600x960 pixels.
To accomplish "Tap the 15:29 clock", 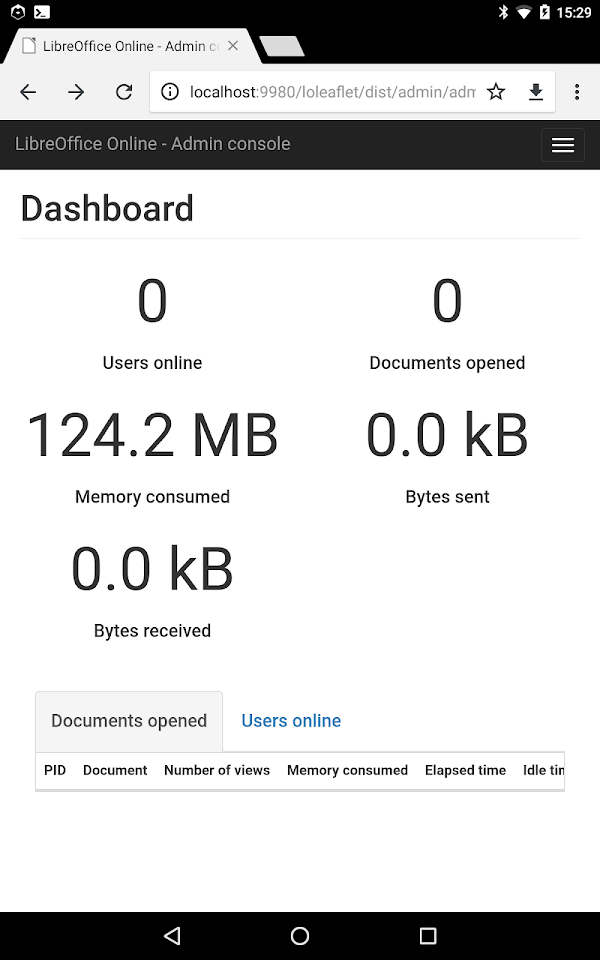I will [x=574, y=12].
